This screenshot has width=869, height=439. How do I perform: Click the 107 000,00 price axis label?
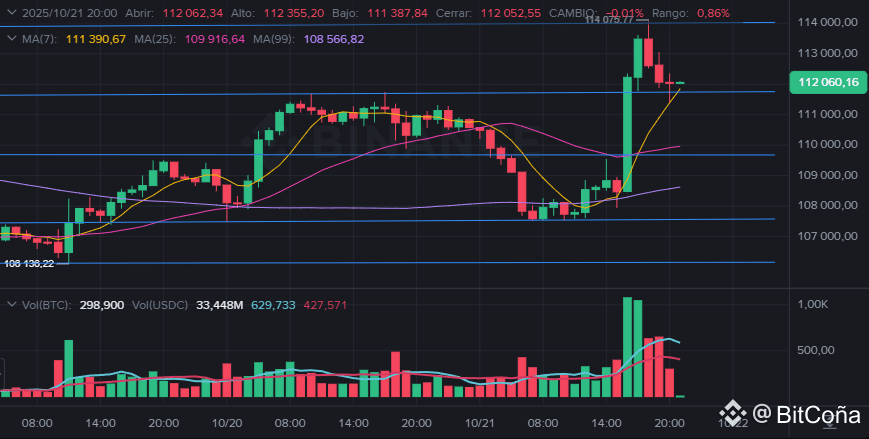click(827, 236)
